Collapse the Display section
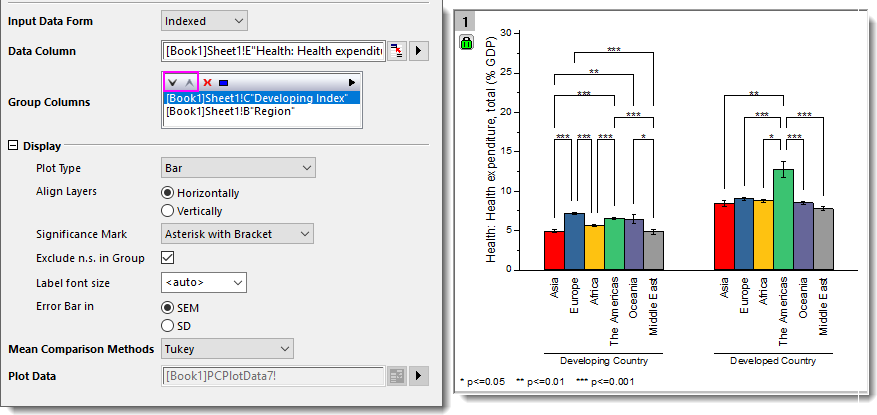877x415 pixels. [13, 146]
